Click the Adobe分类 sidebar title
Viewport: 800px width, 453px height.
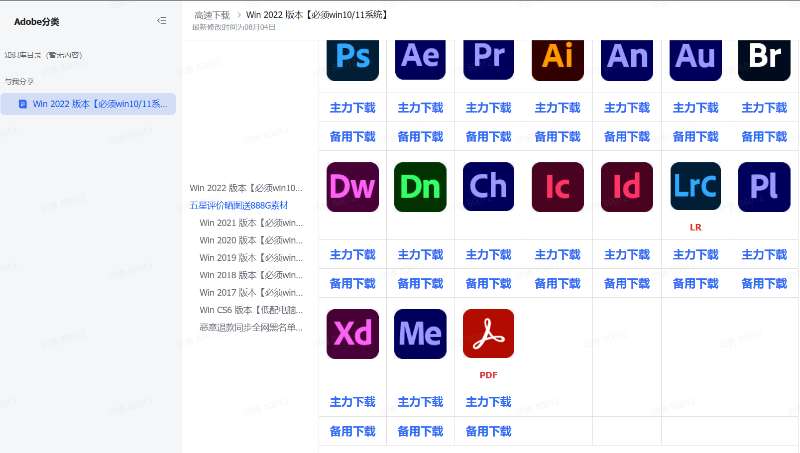pyautogui.click(x=37, y=21)
